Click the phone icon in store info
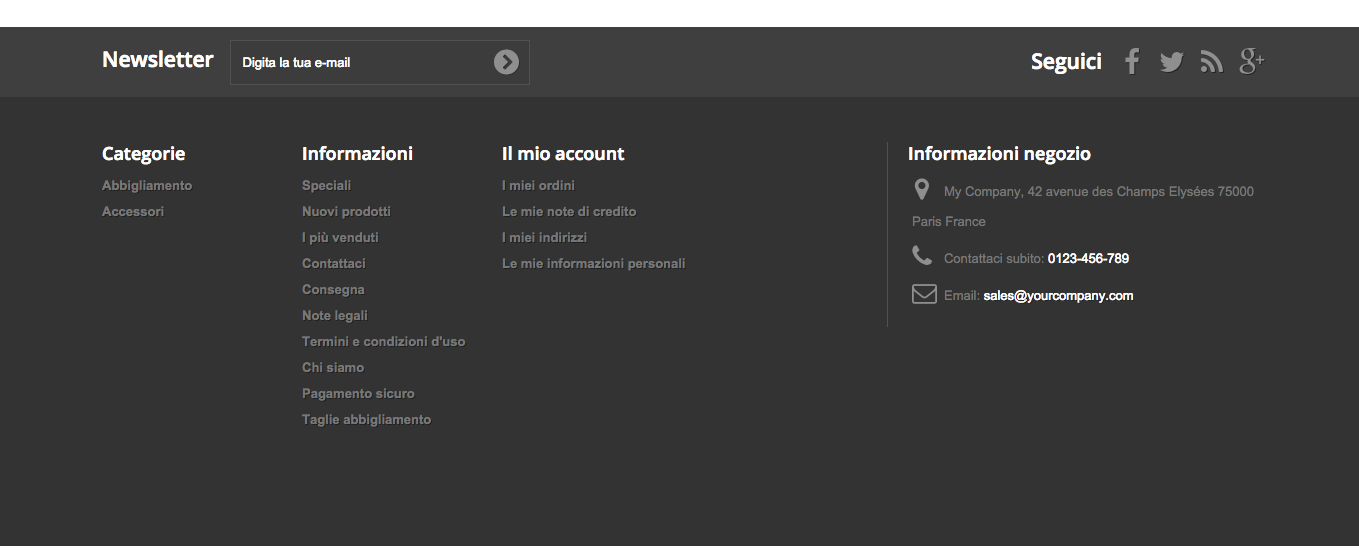The height and width of the screenshot is (559, 1359). 922,257
